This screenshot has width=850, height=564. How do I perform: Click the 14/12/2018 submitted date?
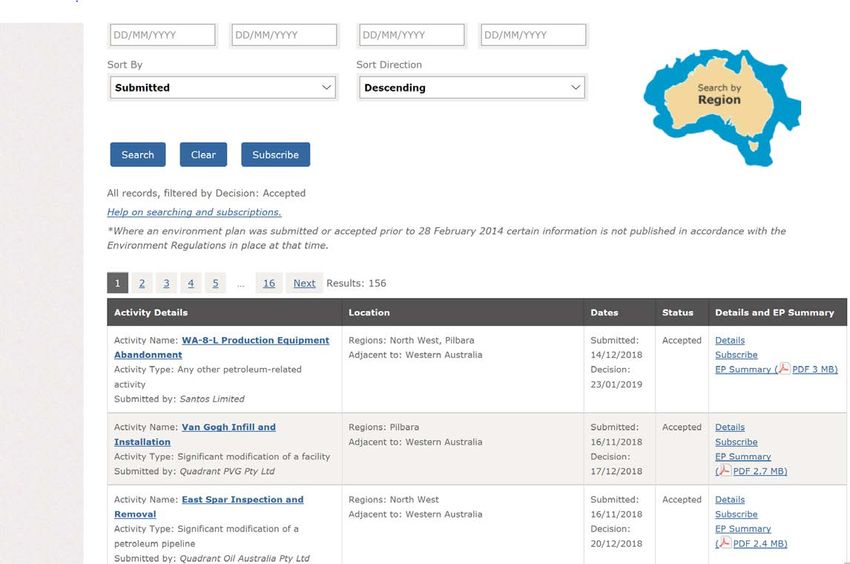[616, 355]
